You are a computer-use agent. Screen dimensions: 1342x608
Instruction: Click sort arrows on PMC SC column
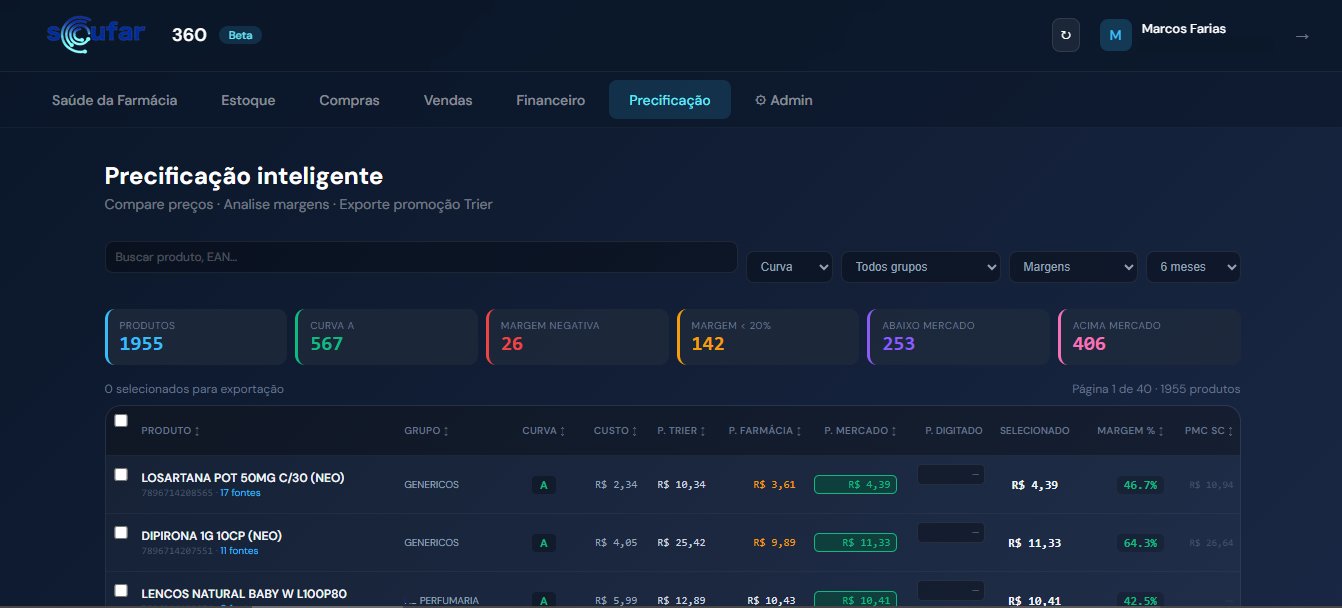pyautogui.click(x=1231, y=431)
